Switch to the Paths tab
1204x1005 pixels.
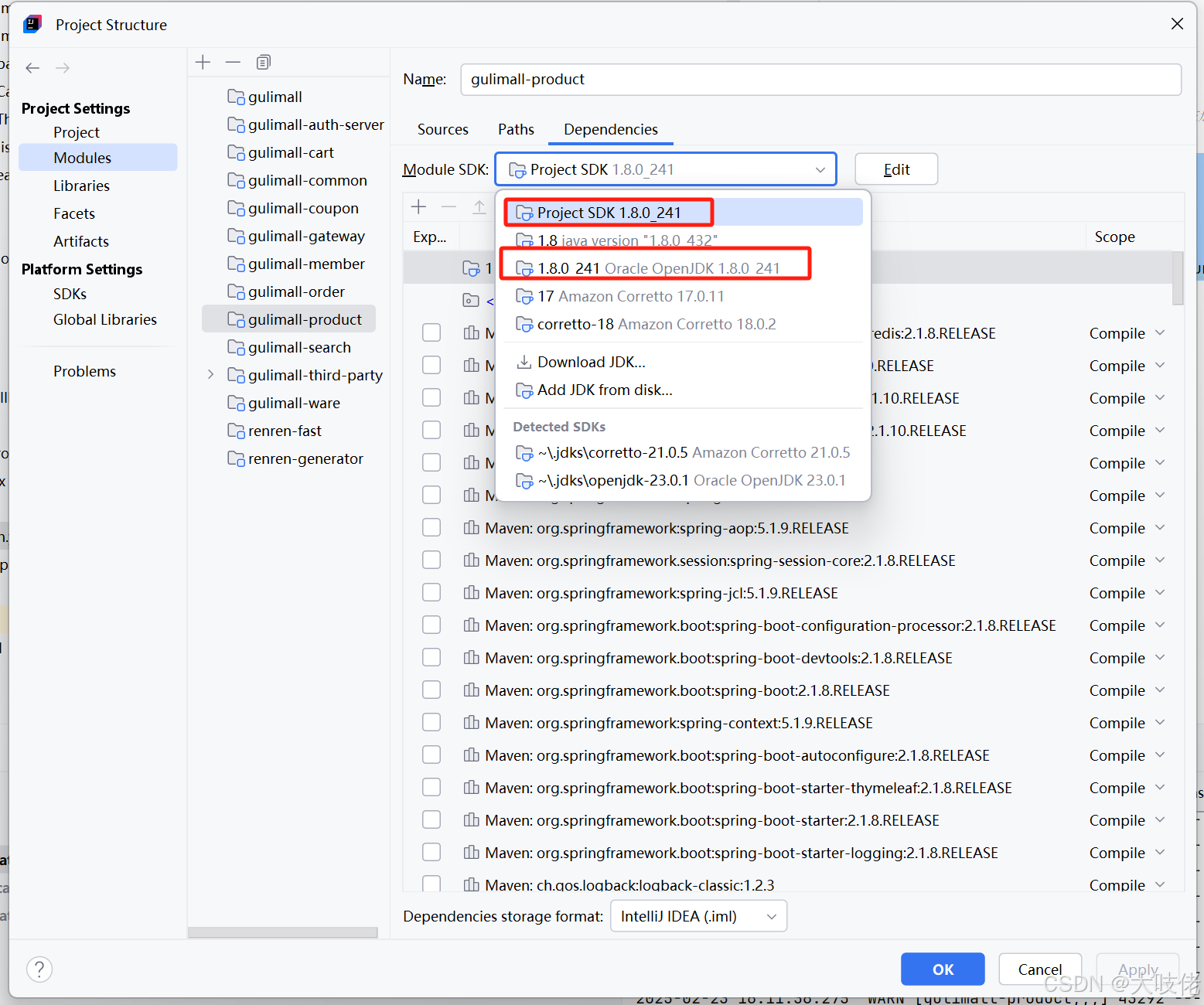(516, 129)
